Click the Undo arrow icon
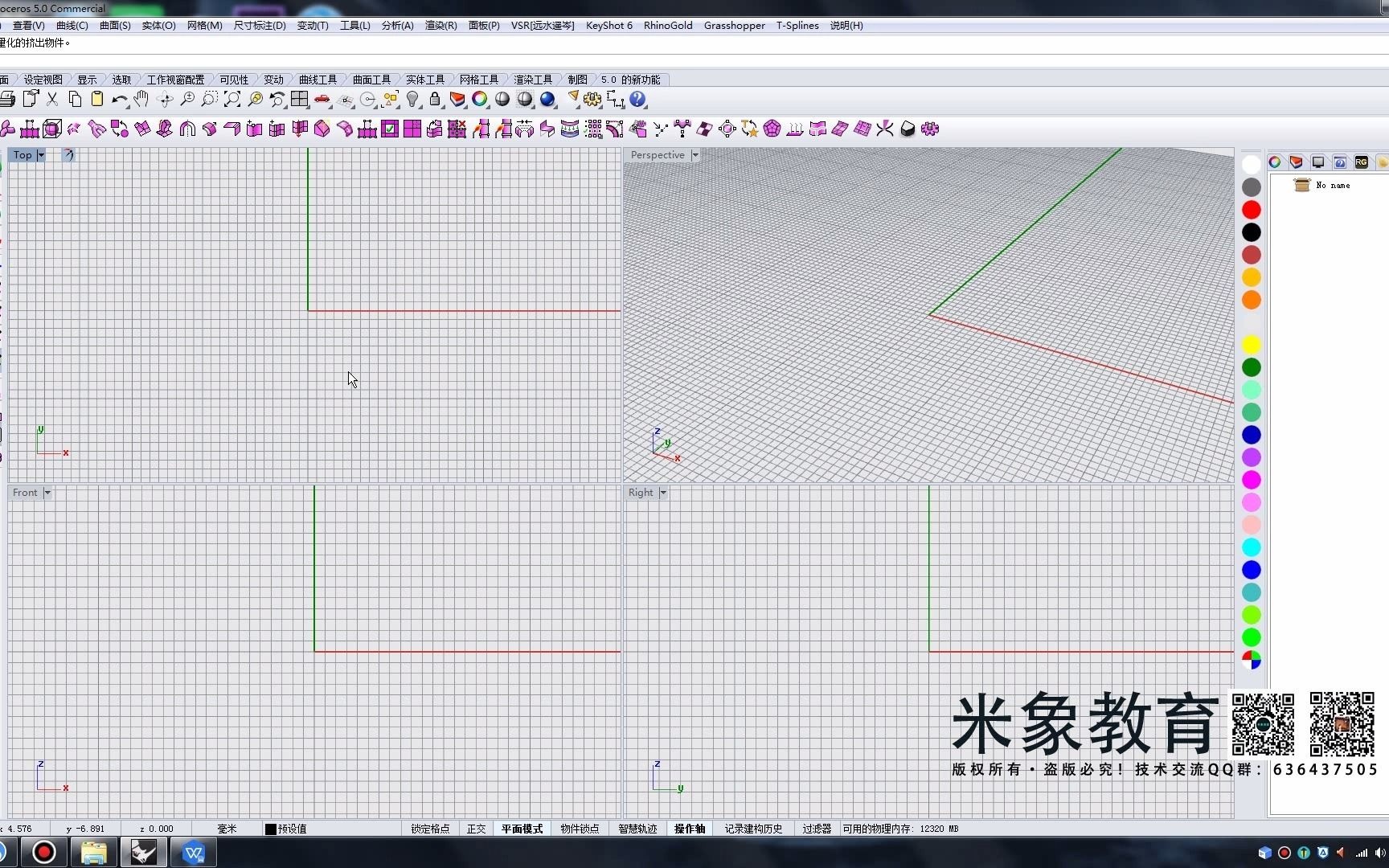This screenshot has height=868, width=1389. click(119, 100)
